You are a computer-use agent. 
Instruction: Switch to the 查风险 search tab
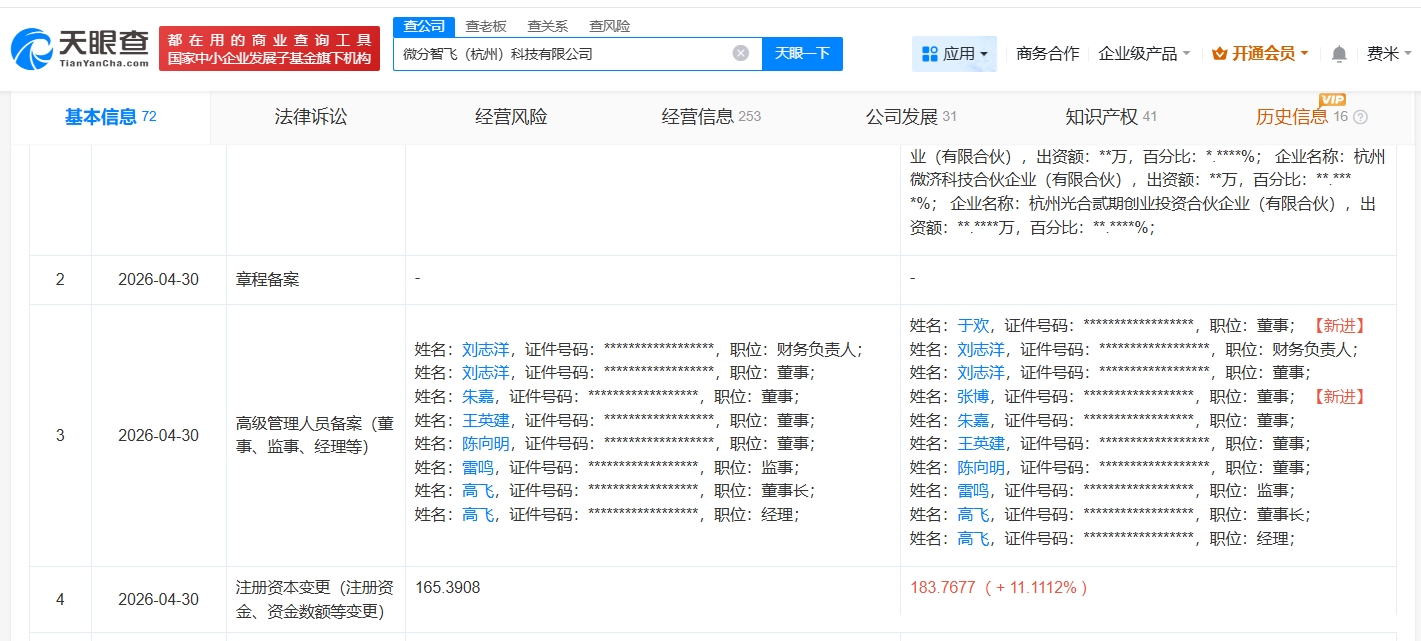click(x=610, y=26)
